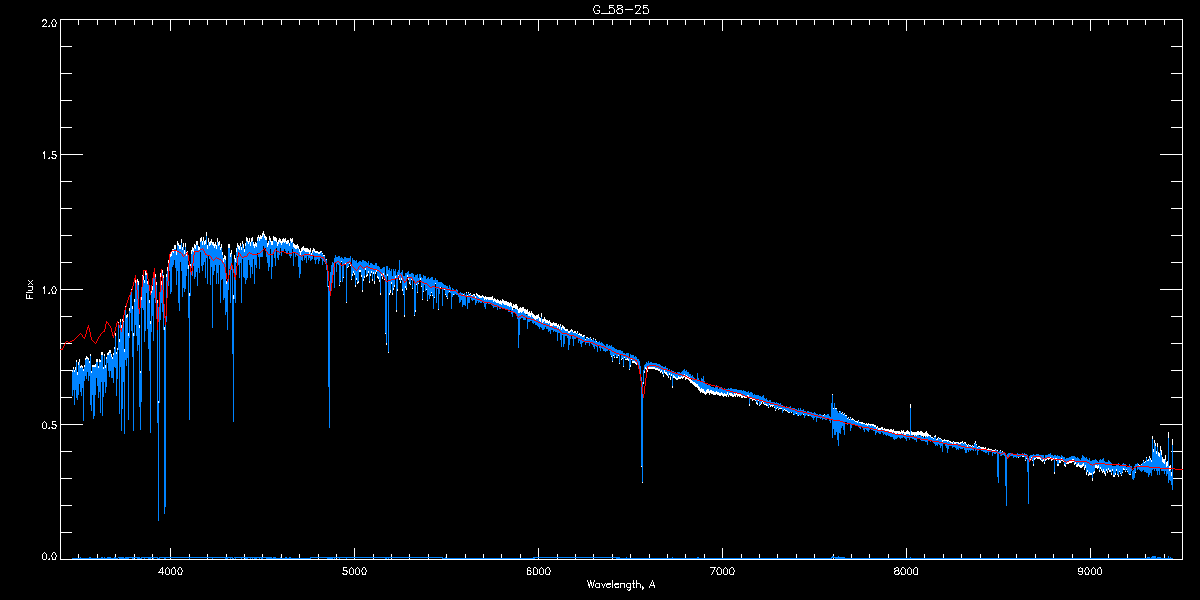Select the 1.5 flux tick label
1200x600 pixels.
point(47,155)
